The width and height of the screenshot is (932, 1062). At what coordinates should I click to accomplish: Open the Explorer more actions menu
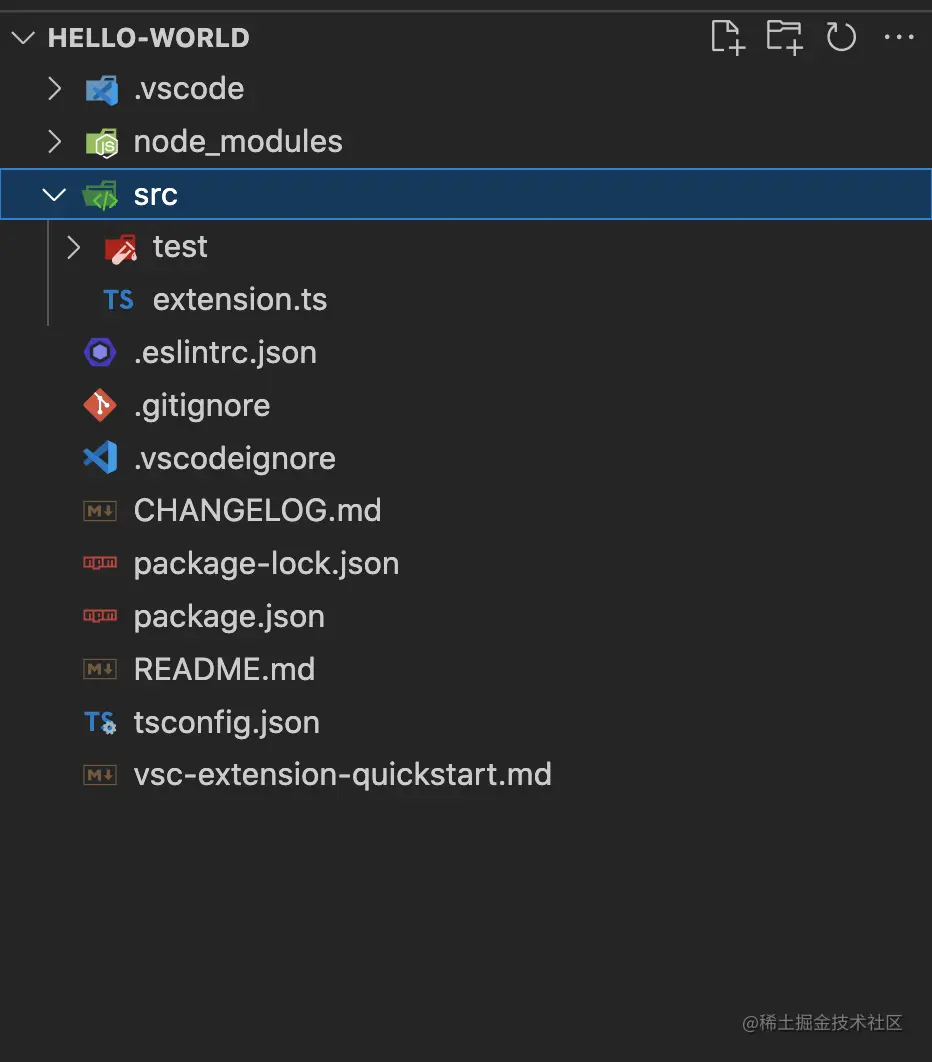tap(899, 38)
